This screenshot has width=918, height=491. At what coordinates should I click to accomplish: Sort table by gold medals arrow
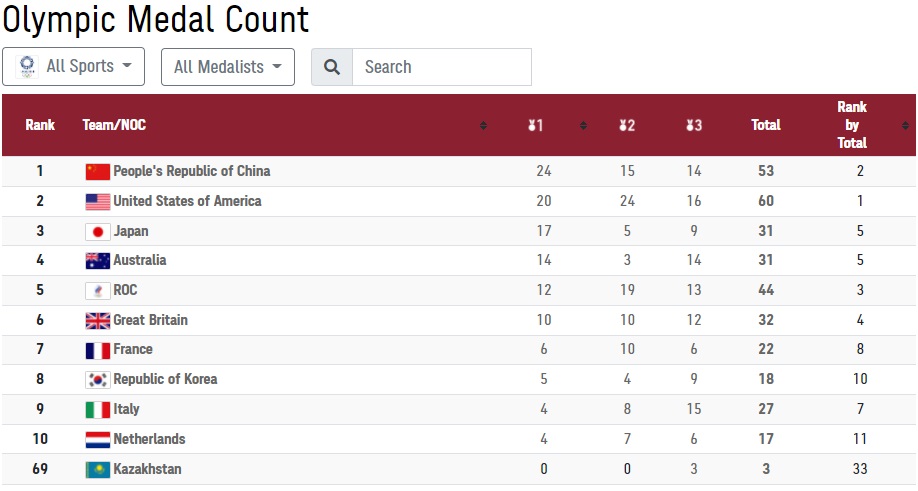point(583,125)
